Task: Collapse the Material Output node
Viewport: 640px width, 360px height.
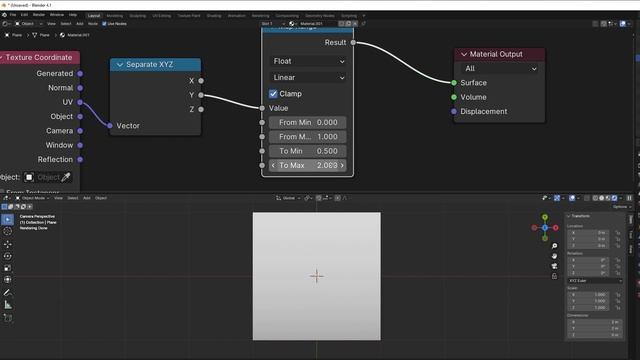Action: 464,54
